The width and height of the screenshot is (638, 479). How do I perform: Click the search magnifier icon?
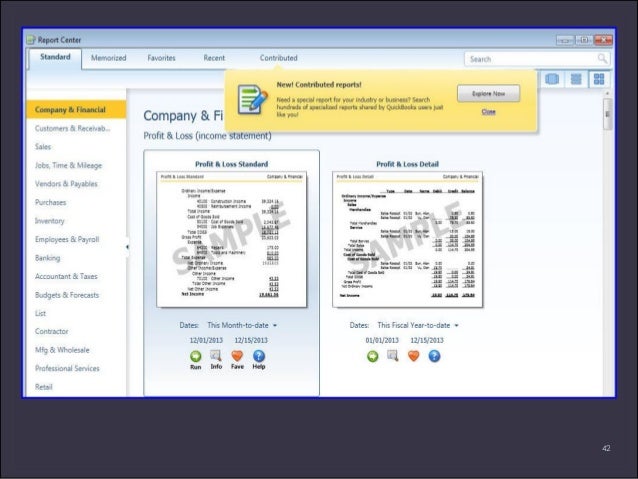click(602, 59)
